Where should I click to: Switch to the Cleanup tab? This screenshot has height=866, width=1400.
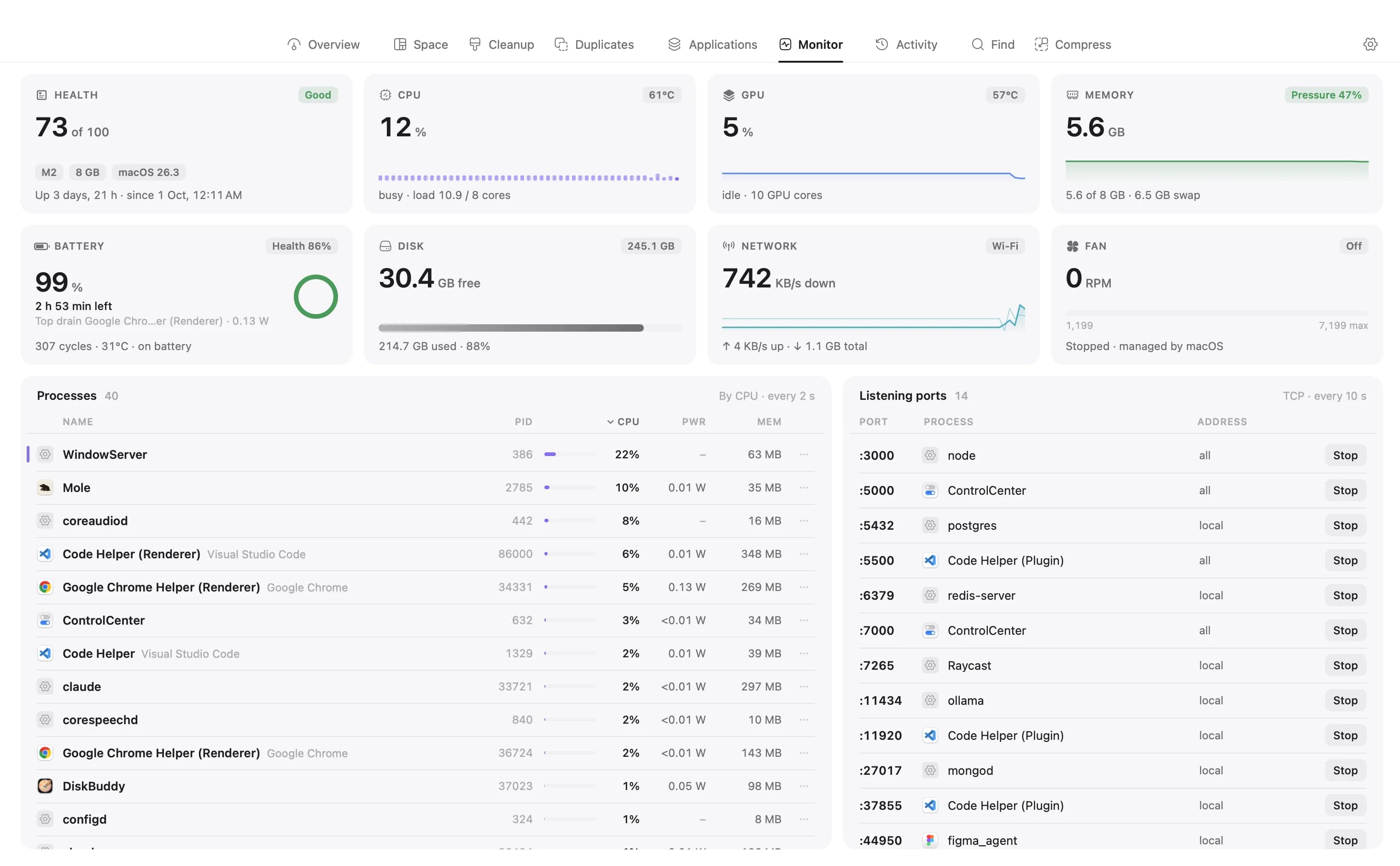coord(501,44)
